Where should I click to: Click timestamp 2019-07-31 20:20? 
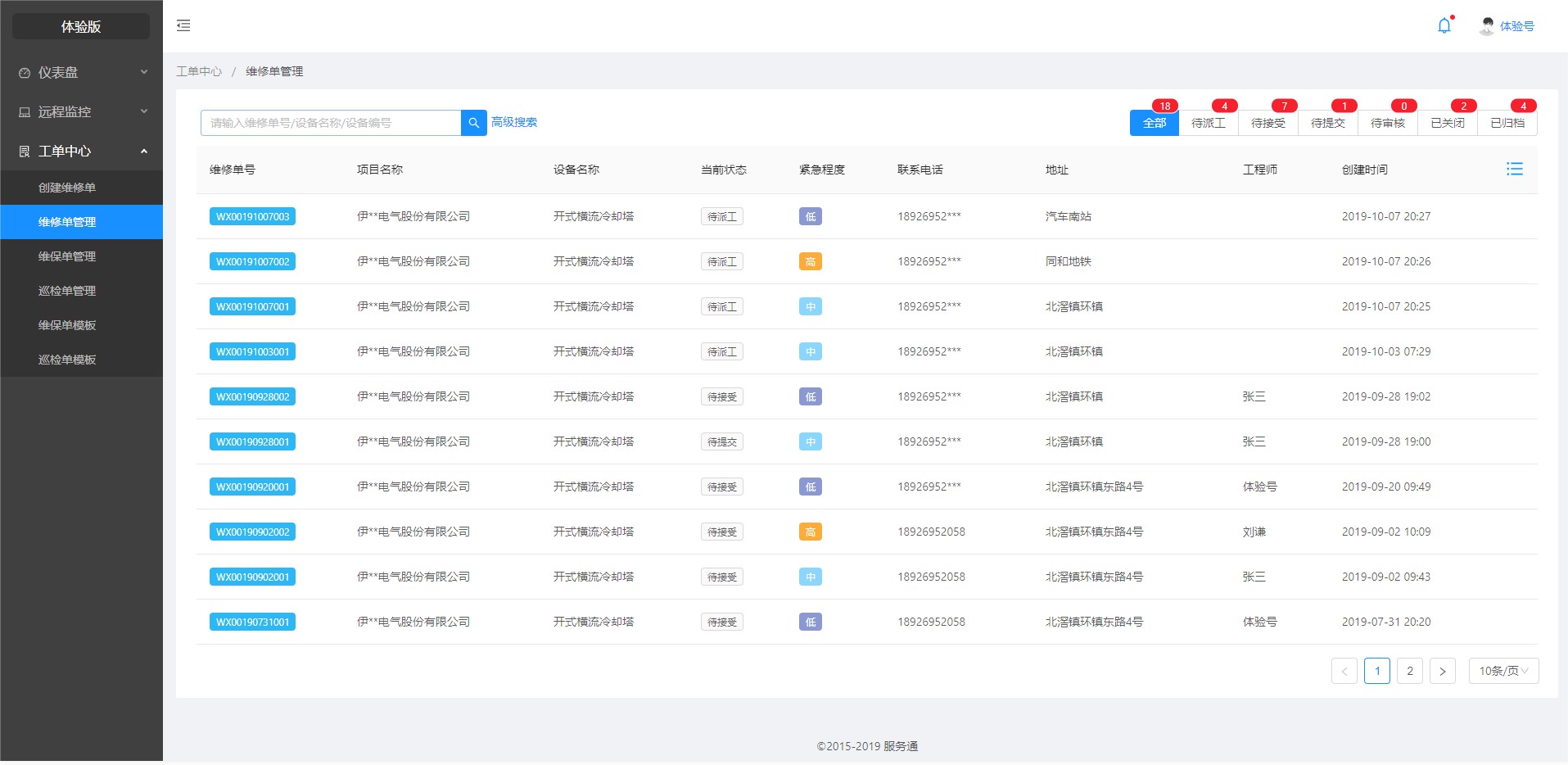(x=1386, y=622)
